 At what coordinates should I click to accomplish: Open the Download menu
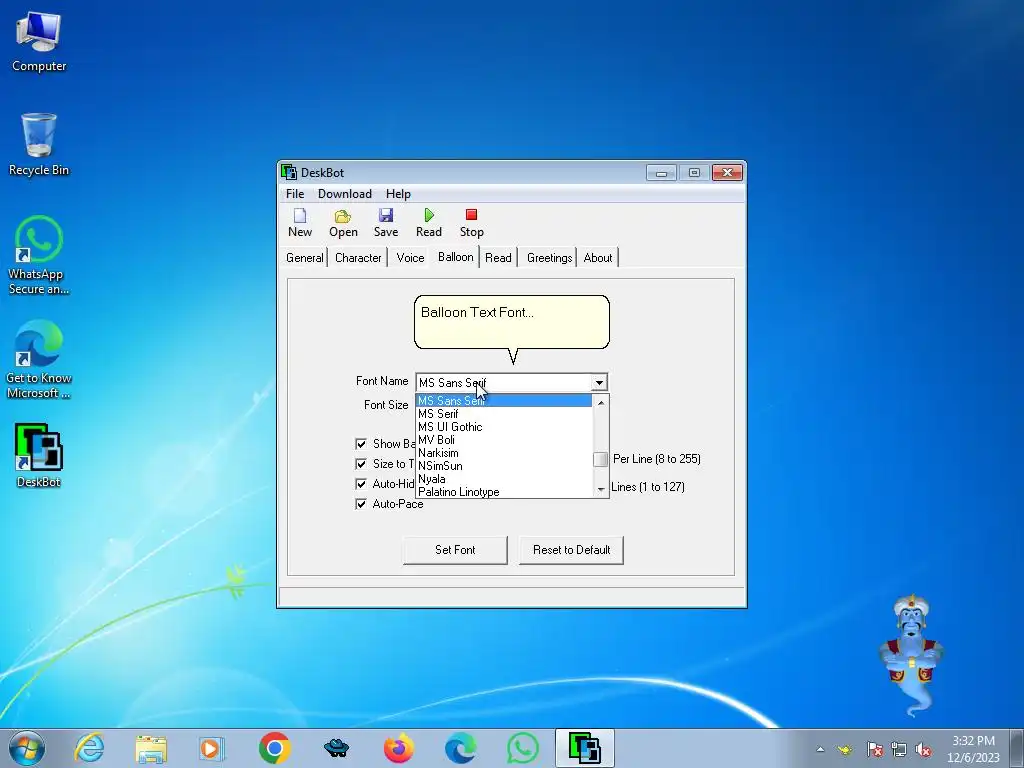click(x=345, y=194)
